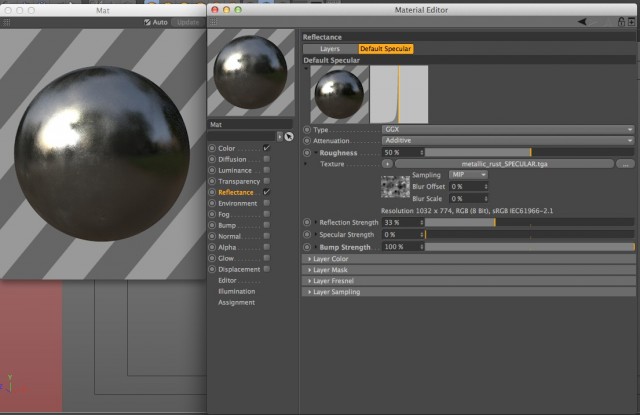Enable the Displacement channel checkbox
The width and height of the screenshot is (640, 415).
click(x=267, y=269)
